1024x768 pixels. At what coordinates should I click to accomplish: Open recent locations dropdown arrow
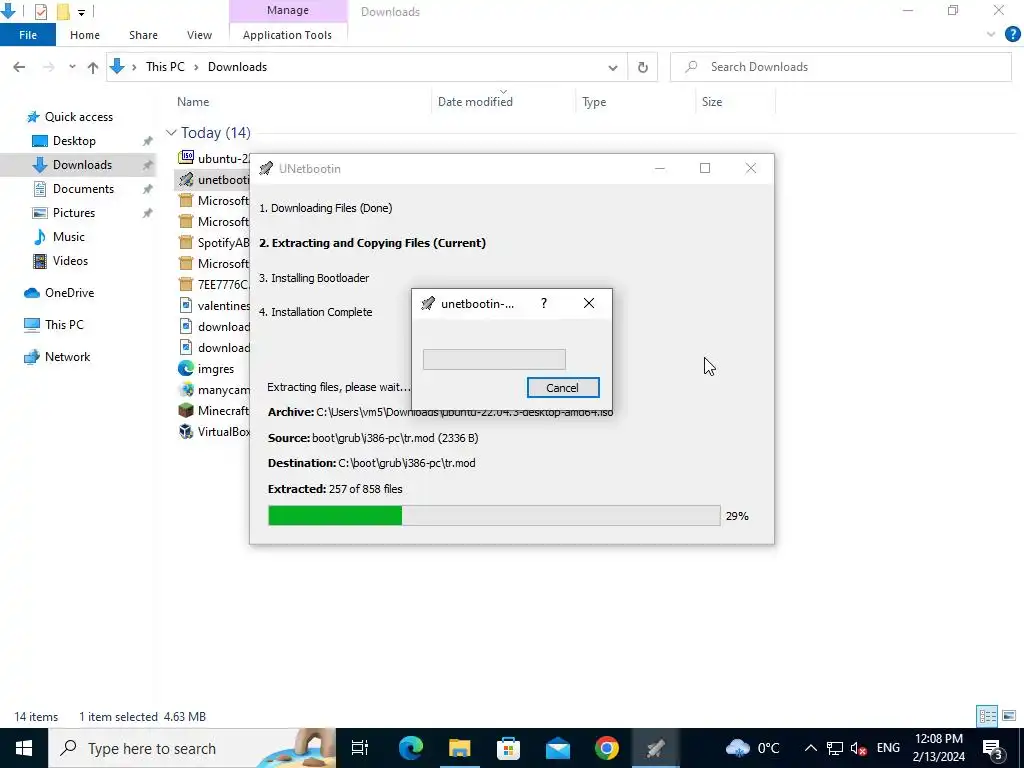72,67
